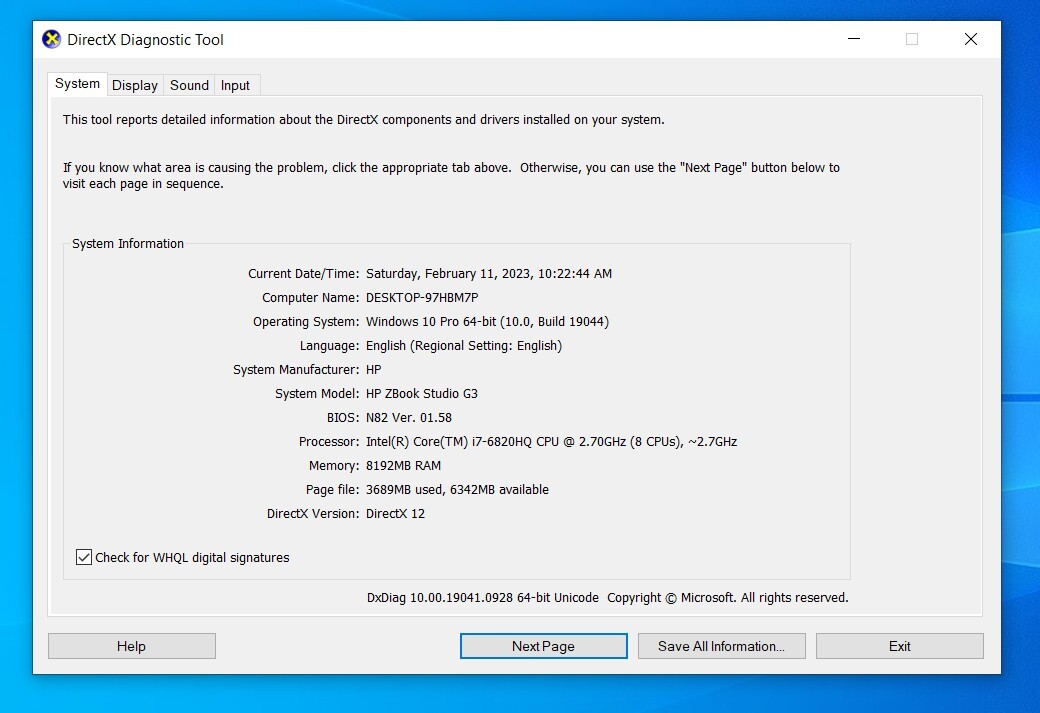Viewport: 1040px width, 713px height.
Task: Click the computer name DESKTOP-97HBM7P text
Action: tap(422, 298)
